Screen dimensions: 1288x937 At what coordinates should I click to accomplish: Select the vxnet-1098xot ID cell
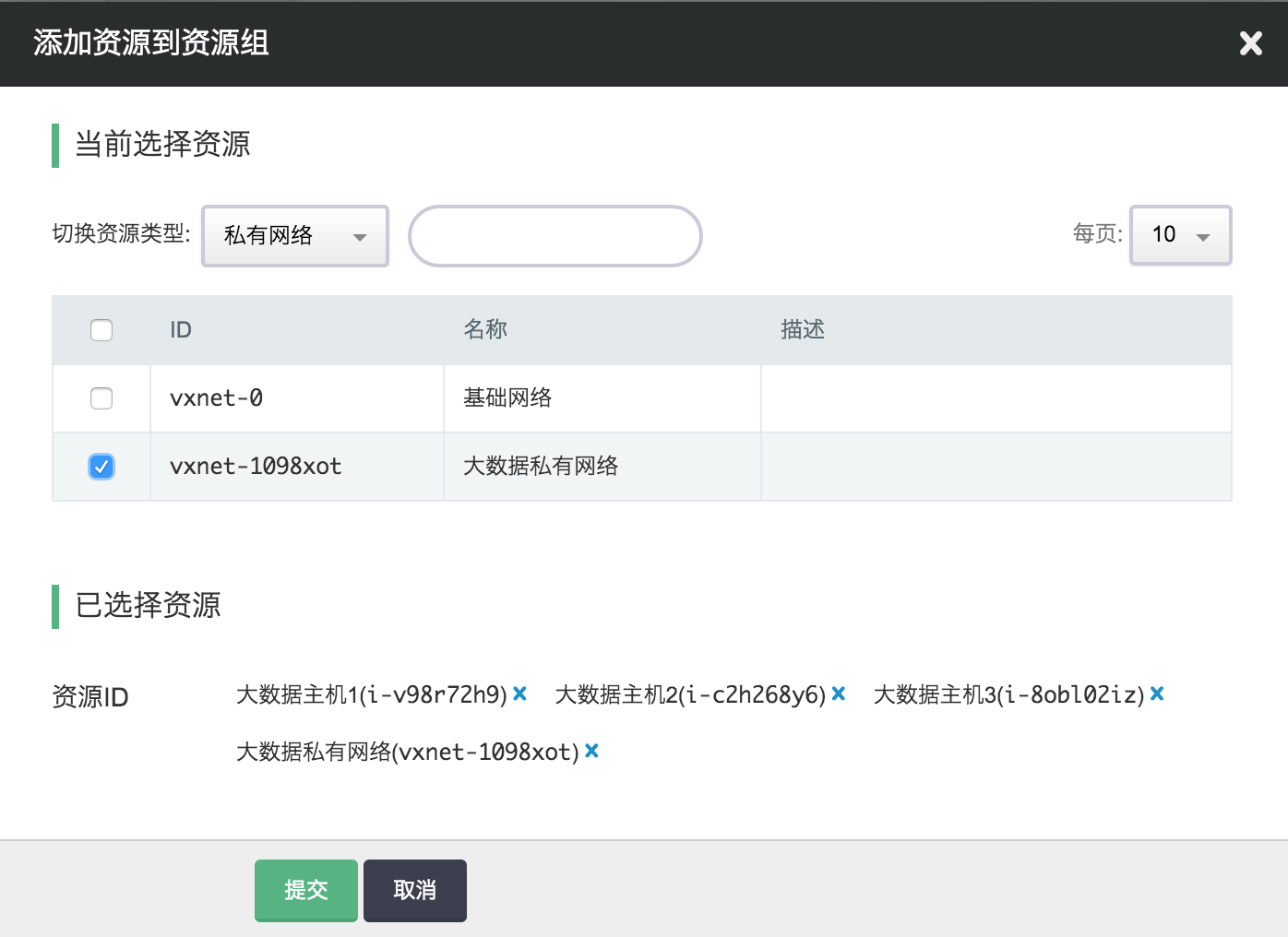coord(256,467)
